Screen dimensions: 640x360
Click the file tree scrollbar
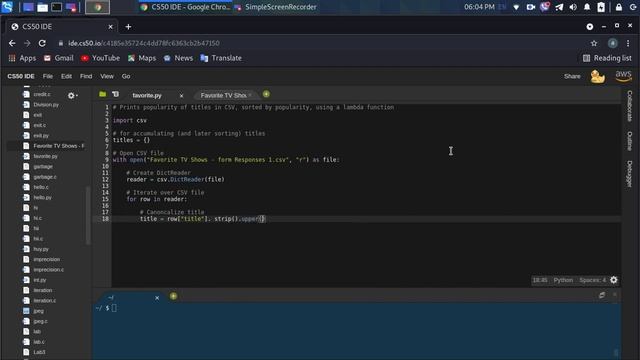click(87, 216)
